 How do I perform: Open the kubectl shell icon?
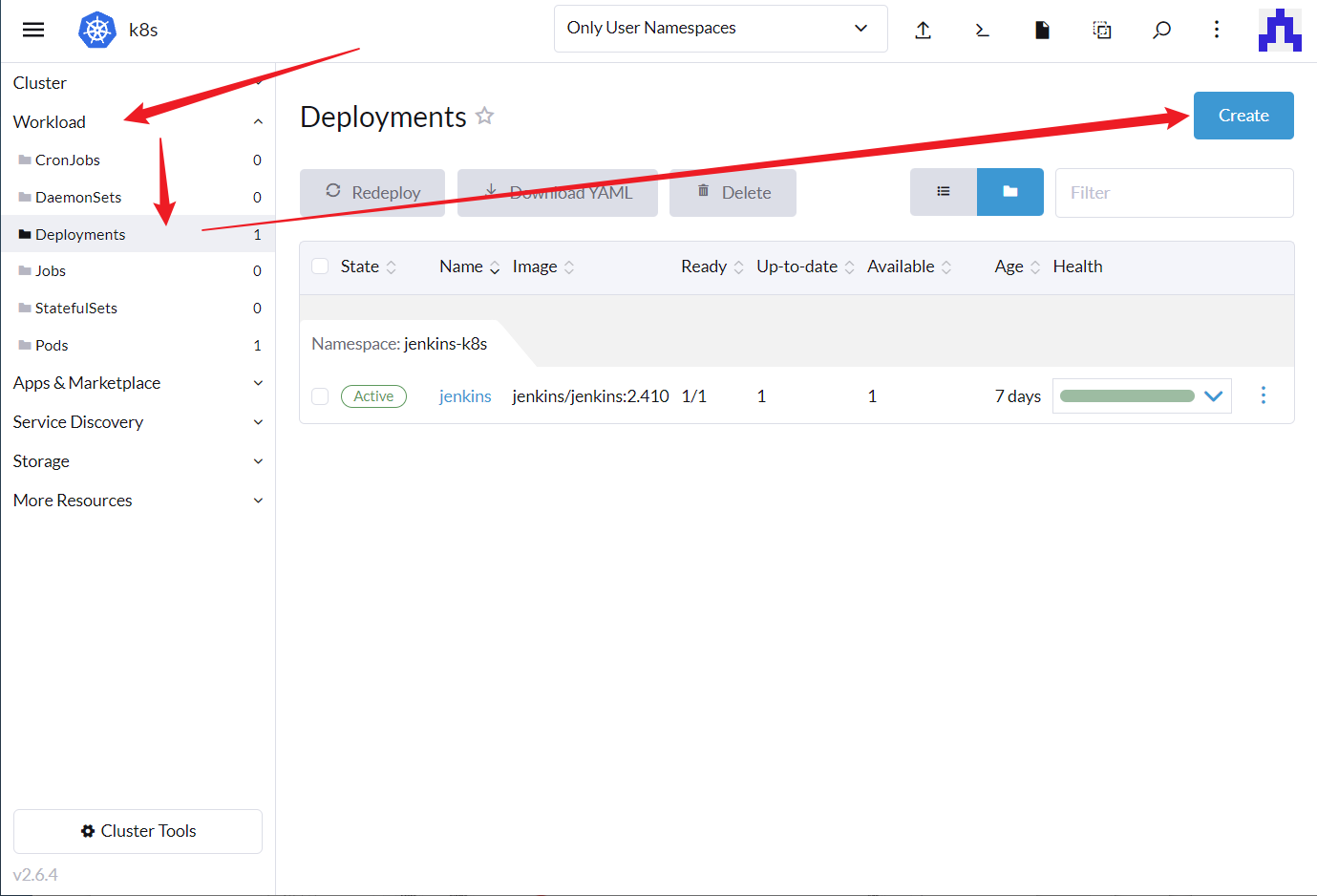coord(982,31)
